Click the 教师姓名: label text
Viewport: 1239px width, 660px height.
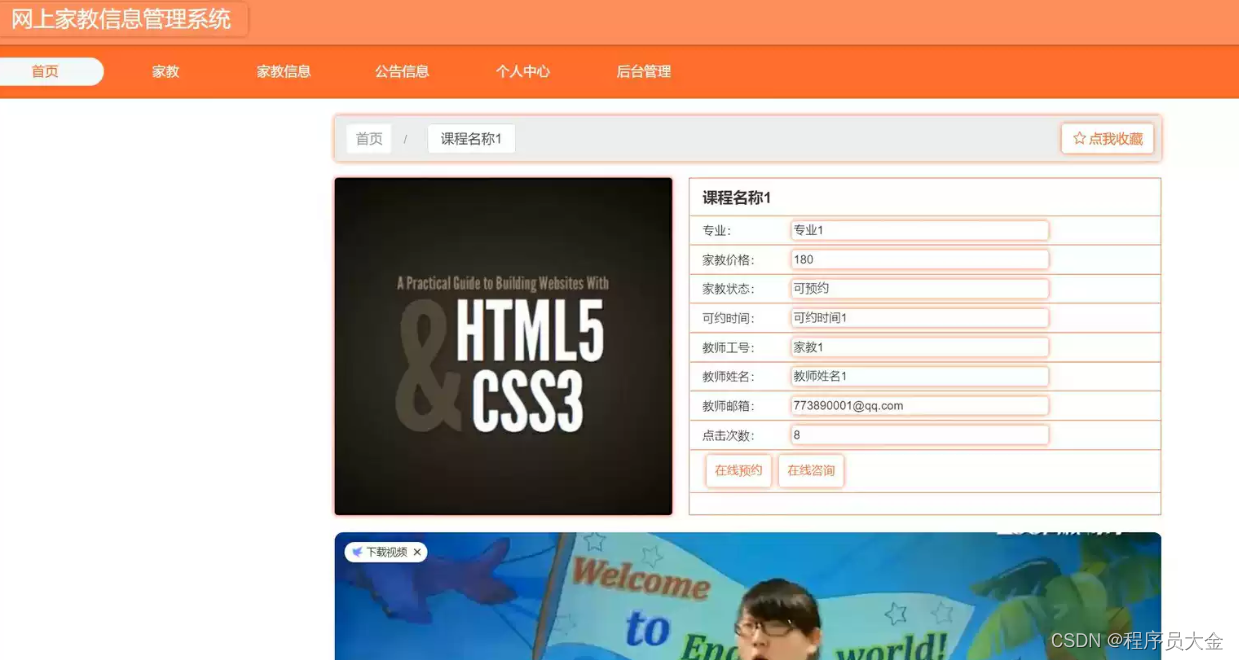point(728,377)
